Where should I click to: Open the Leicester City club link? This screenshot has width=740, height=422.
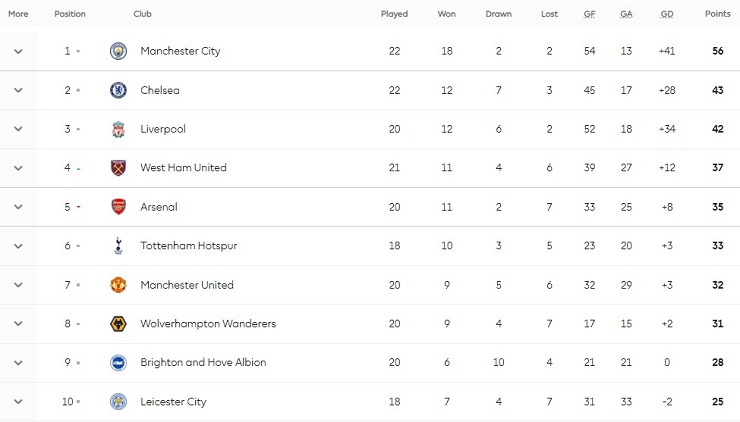(x=173, y=402)
